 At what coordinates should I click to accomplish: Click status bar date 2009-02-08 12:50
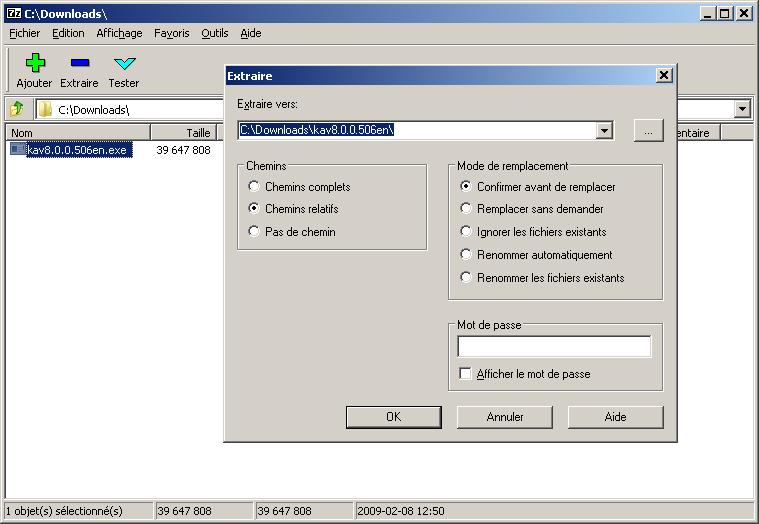[401, 511]
